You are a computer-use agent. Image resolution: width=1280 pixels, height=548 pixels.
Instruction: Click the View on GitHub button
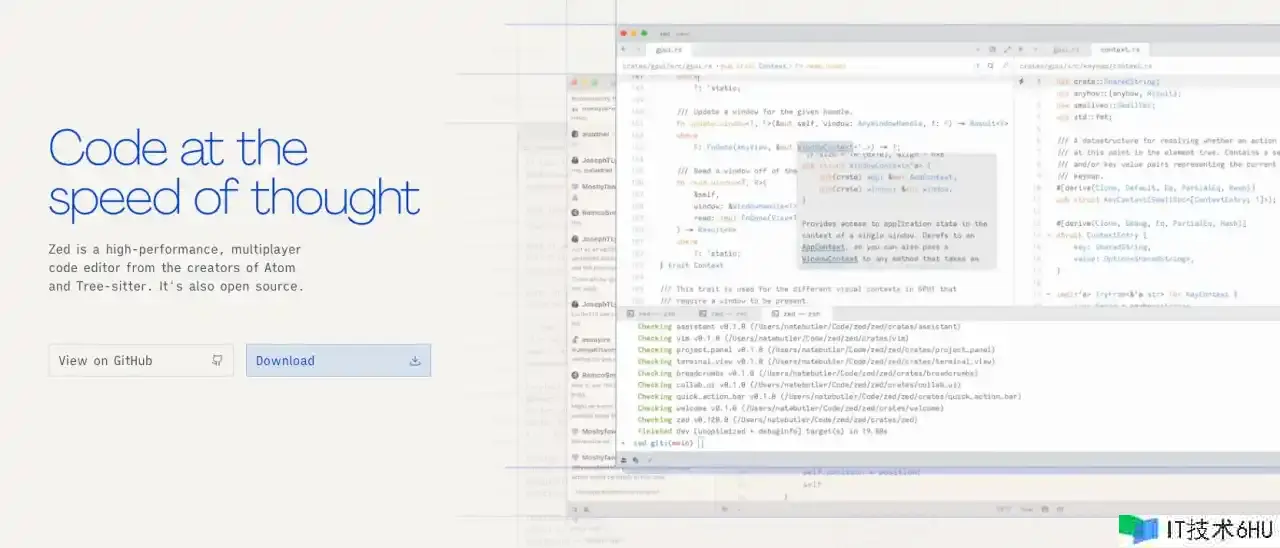tap(141, 360)
